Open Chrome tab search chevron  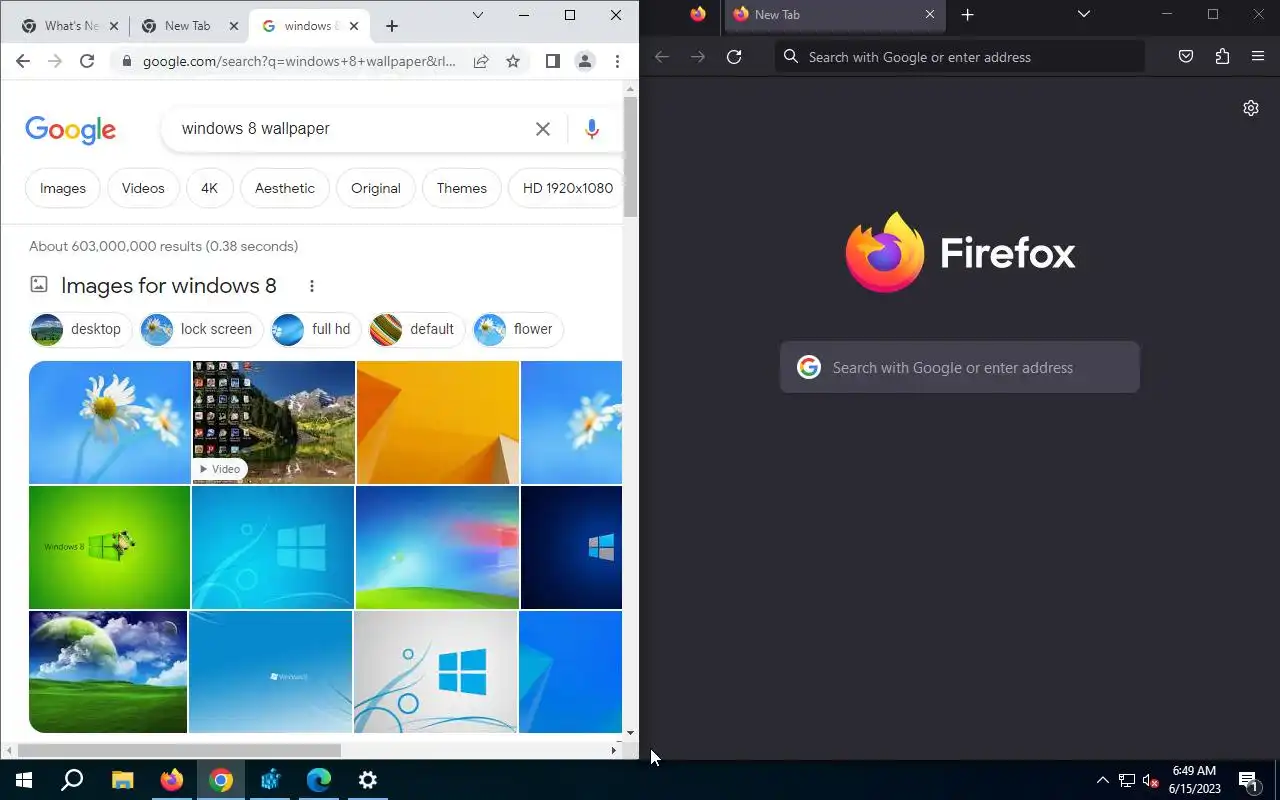click(x=478, y=15)
